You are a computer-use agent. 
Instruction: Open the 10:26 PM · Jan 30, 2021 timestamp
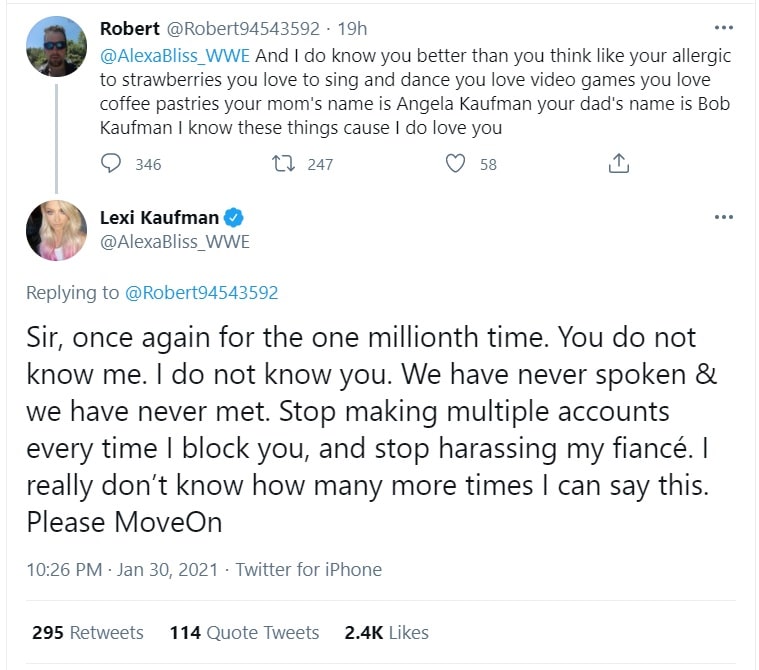[124, 569]
